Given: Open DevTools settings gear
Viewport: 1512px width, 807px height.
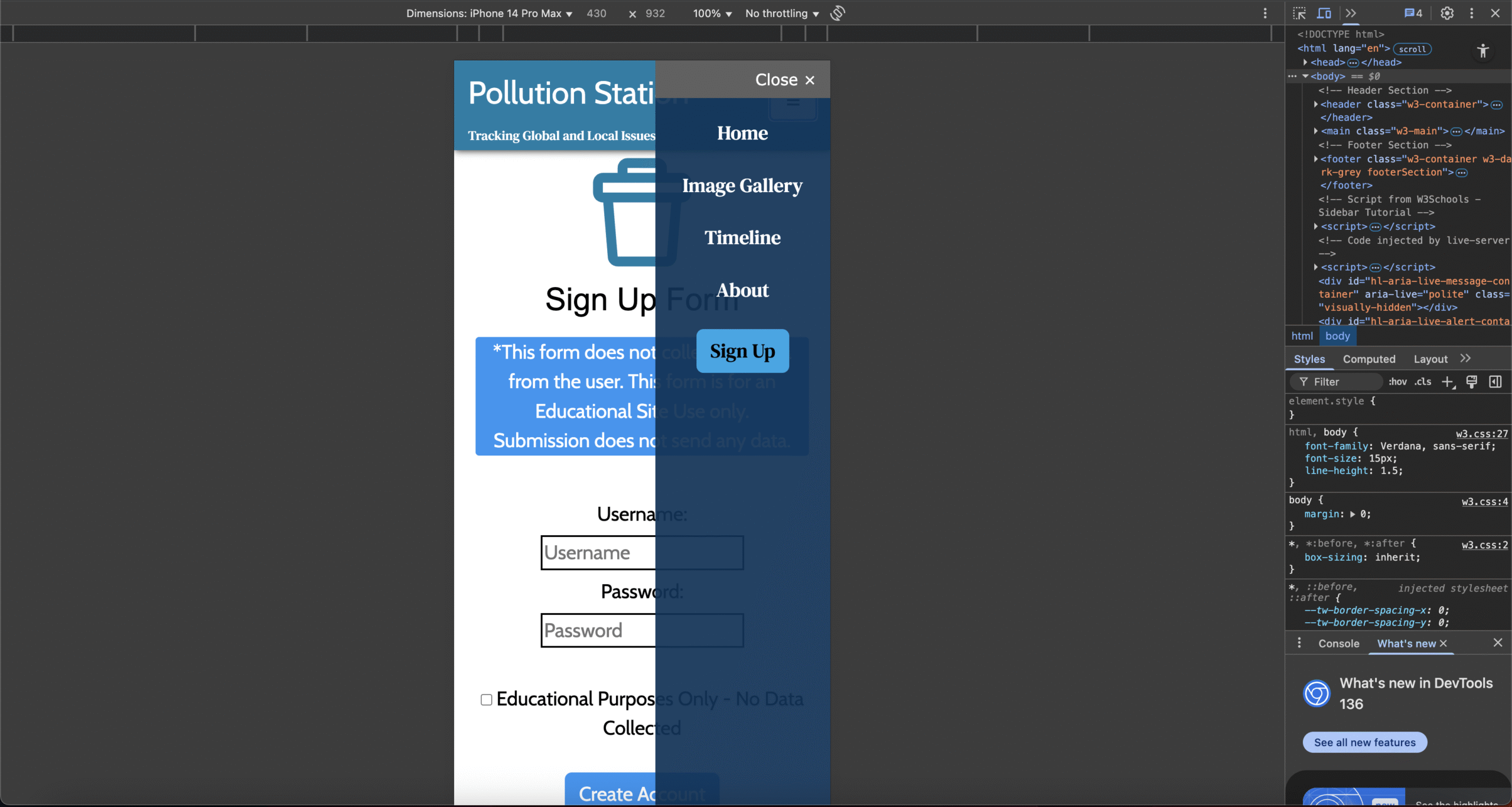Looking at the screenshot, I should pyautogui.click(x=1447, y=13).
